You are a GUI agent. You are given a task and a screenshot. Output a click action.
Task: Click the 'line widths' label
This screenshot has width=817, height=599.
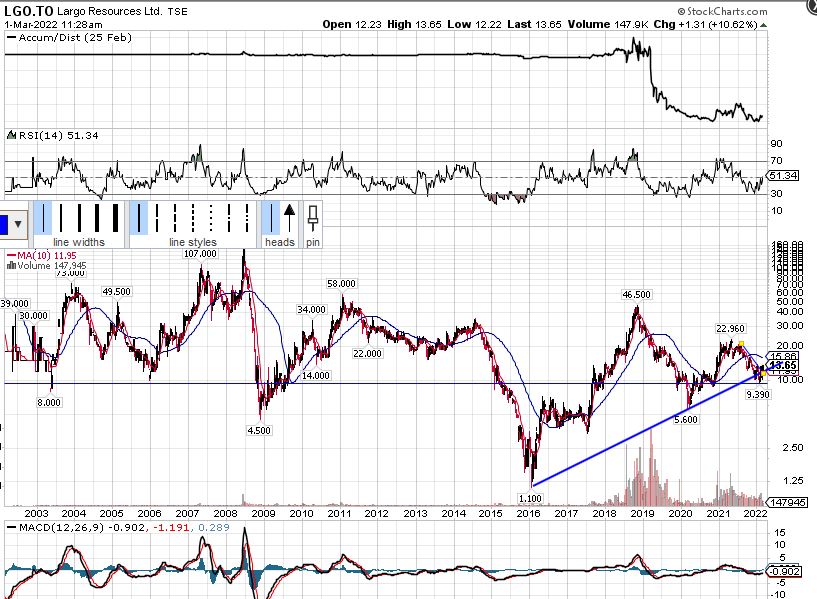[x=79, y=242]
